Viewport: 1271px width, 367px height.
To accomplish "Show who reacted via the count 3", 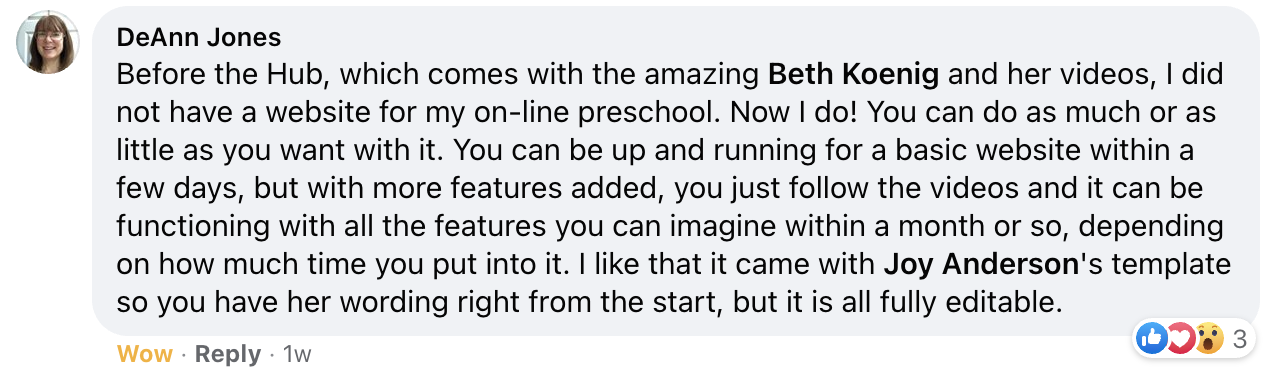I will 1240,339.
